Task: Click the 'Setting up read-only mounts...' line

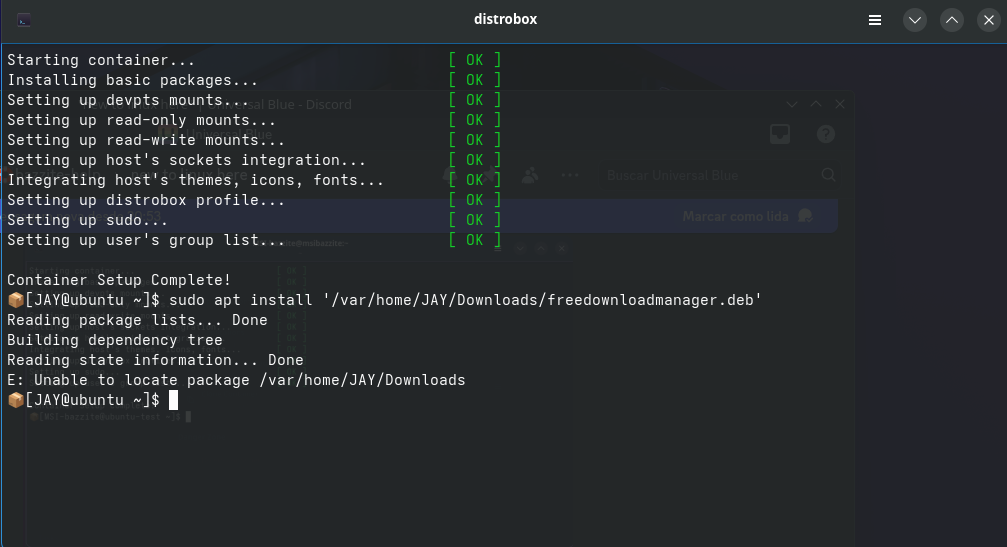Action: tap(141, 119)
